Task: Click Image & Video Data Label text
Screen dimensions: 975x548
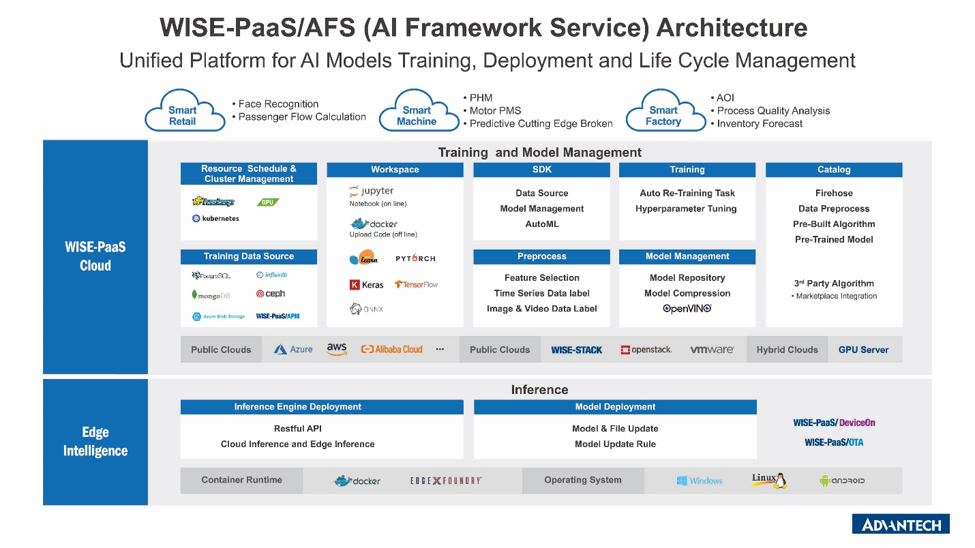Action: 542,309
